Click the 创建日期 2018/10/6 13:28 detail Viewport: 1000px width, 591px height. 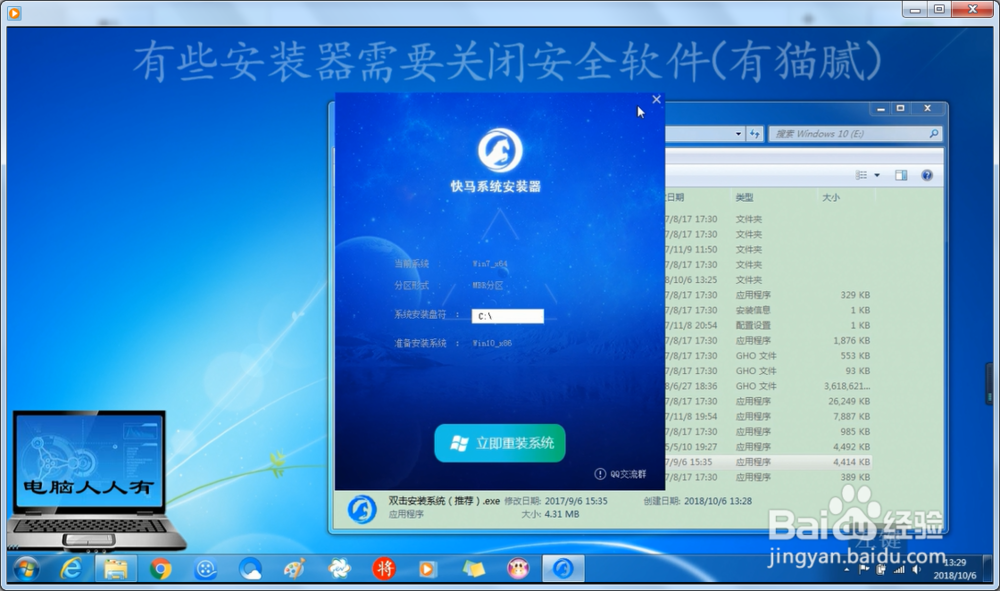698,501
